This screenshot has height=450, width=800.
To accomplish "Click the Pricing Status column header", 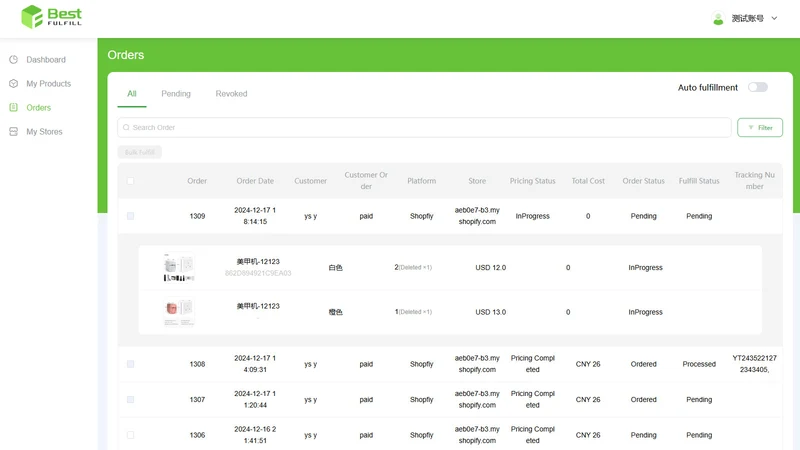I will pos(533,181).
